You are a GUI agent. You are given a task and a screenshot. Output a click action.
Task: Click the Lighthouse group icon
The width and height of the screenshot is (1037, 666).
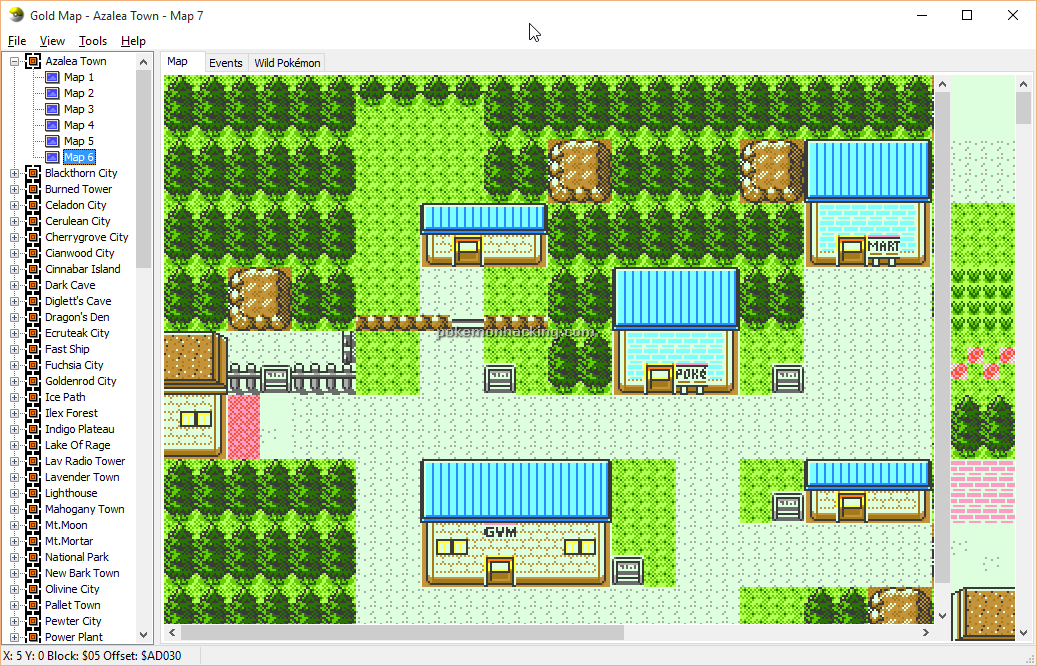tap(33, 493)
